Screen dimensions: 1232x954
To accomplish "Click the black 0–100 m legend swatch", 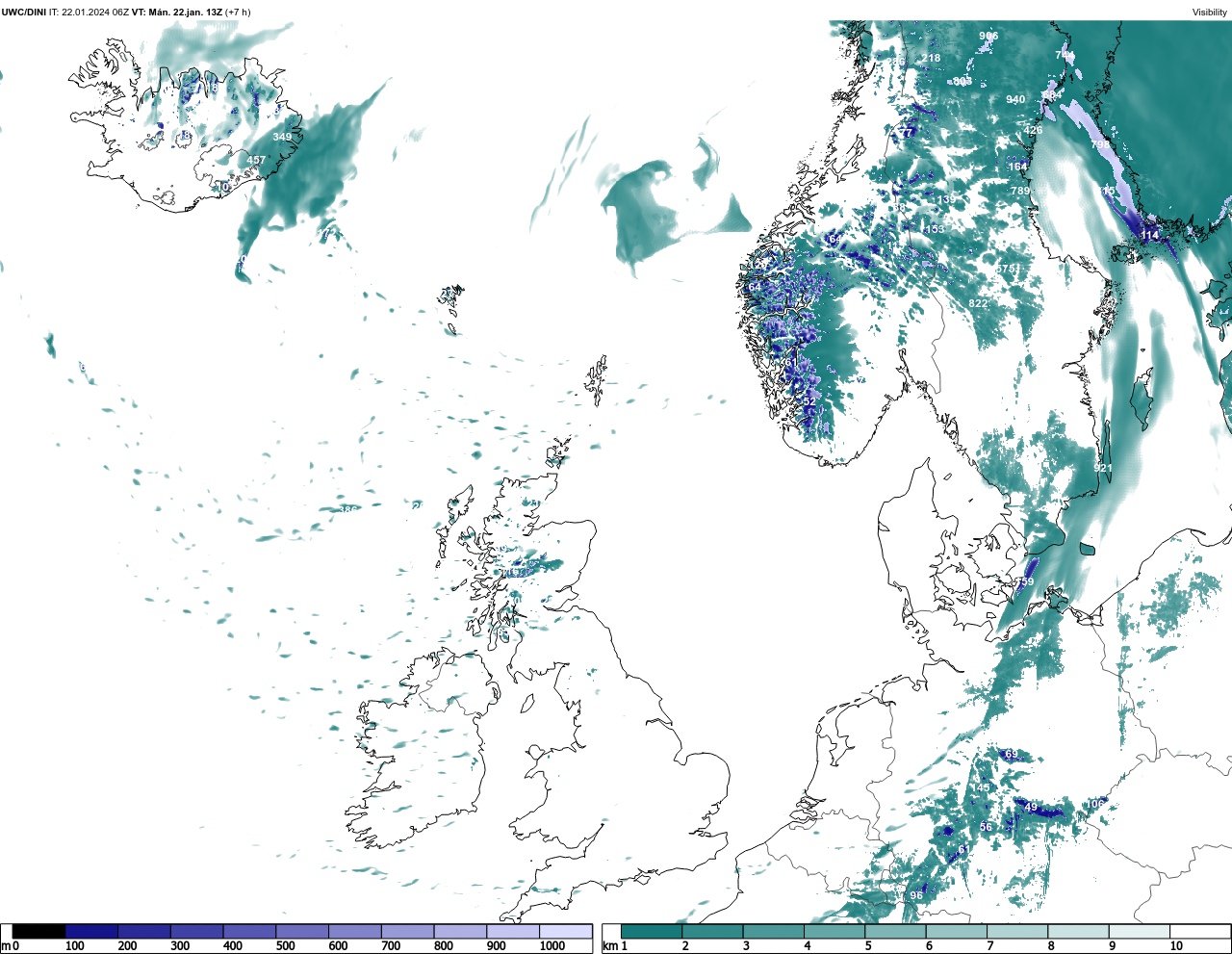I will (x=38, y=931).
